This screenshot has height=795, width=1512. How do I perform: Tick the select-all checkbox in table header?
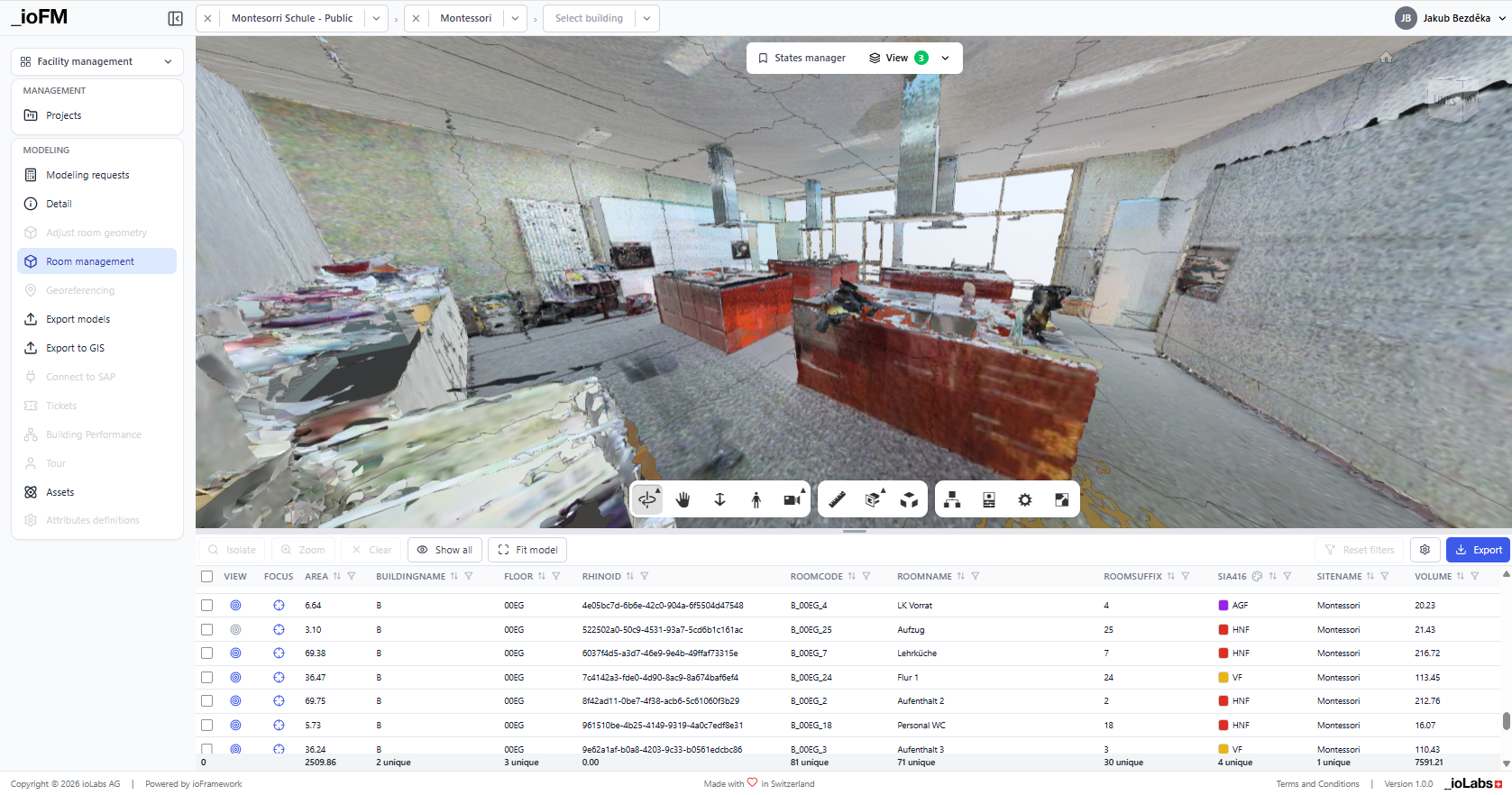coord(207,576)
